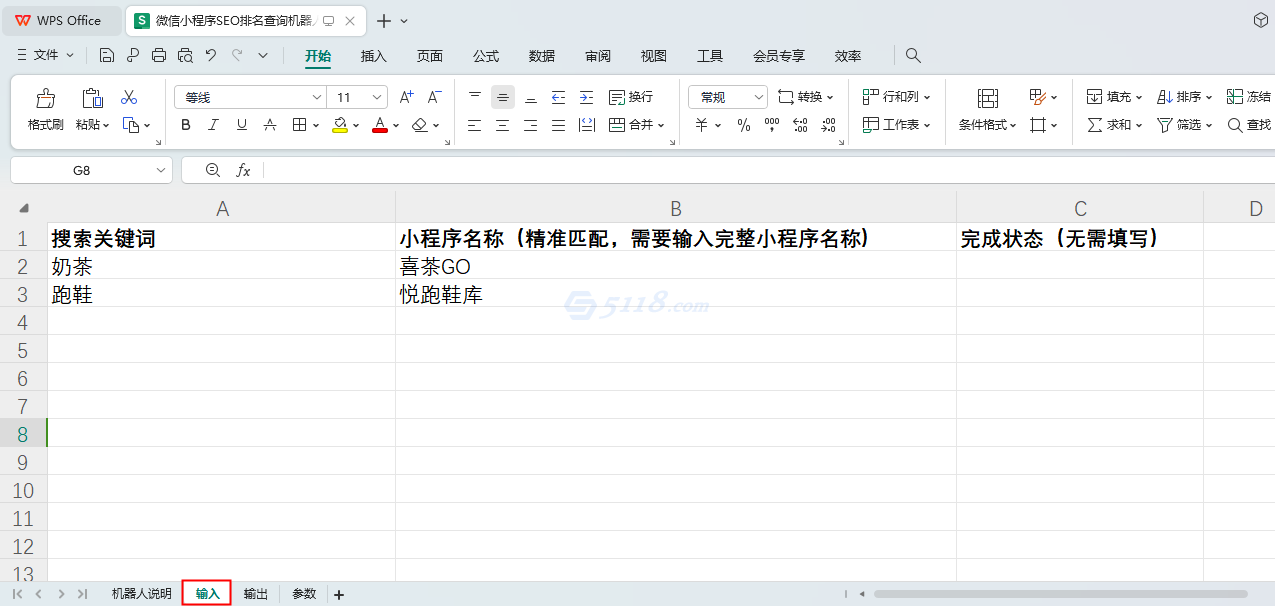Open the number format 常规 dropdown
The height and width of the screenshot is (606, 1275).
pos(757,97)
